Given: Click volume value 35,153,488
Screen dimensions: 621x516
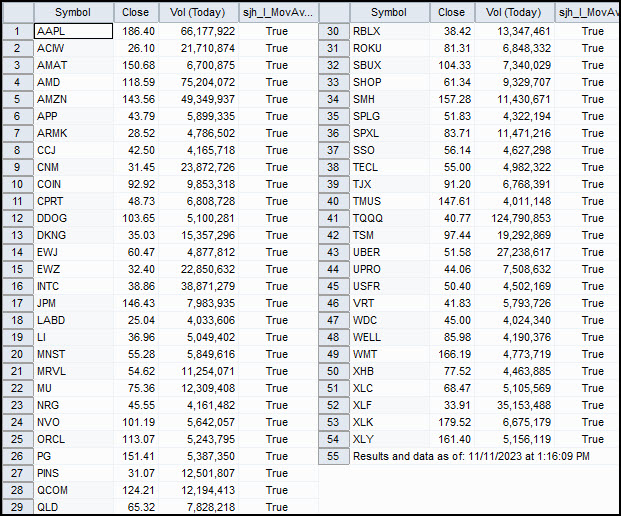Looking at the screenshot, I should (514, 406).
